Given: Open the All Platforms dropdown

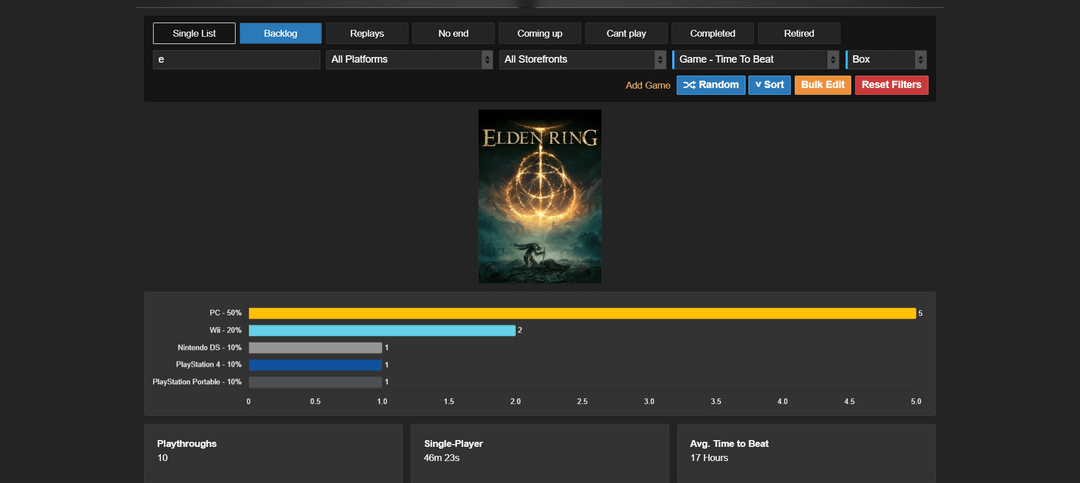Looking at the screenshot, I should 409,60.
